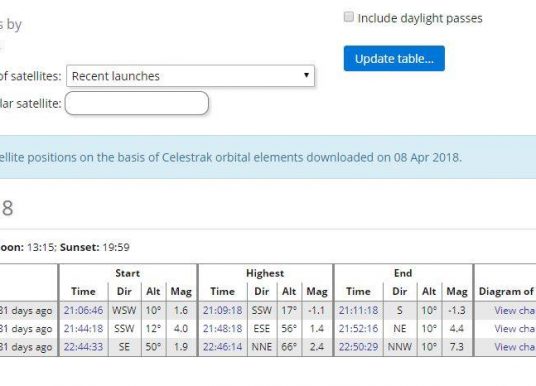The height and width of the screenshot is (386, 536).
Task: Click the Celestrak orbital elements notice text
Action: [231, 157]
